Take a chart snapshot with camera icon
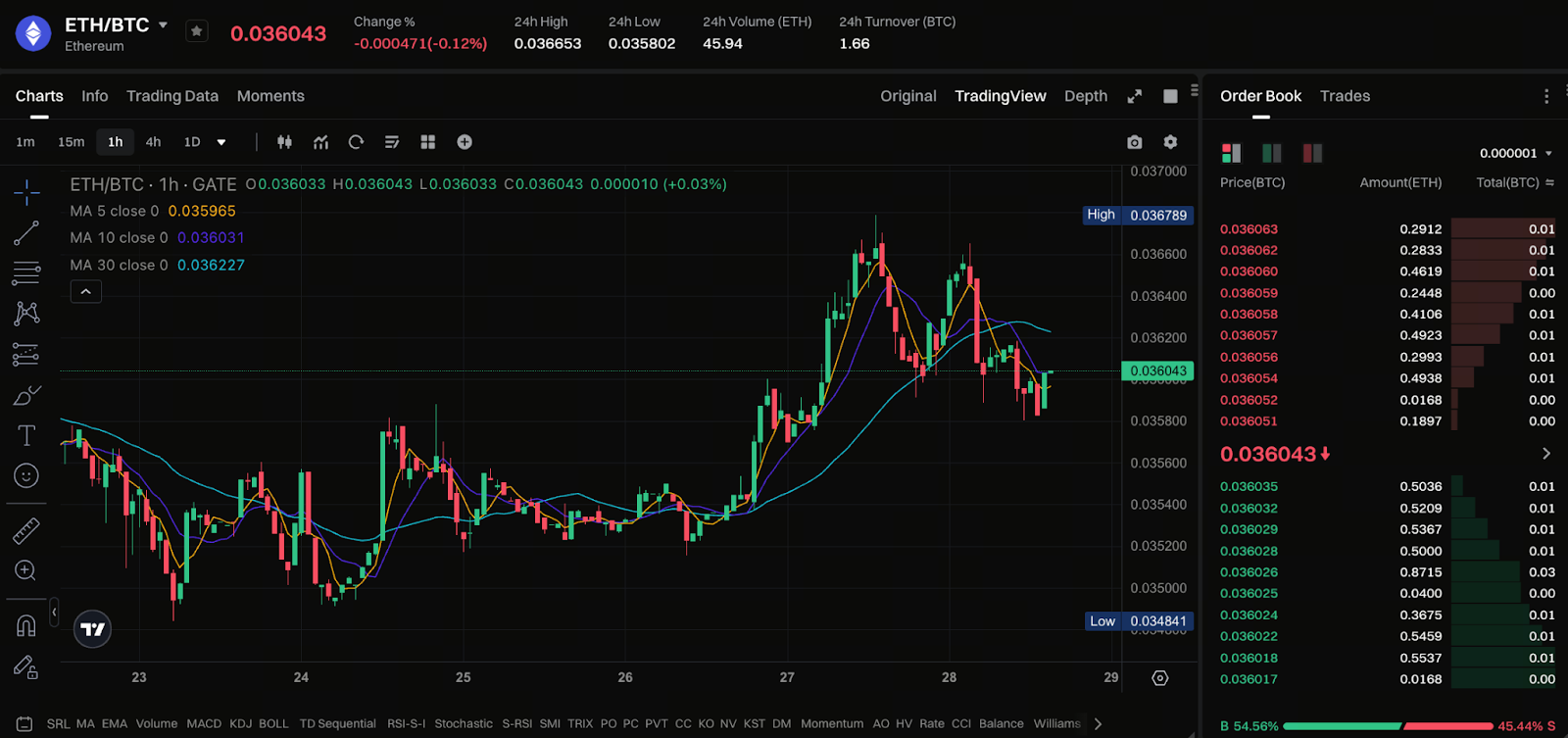This screenshot has height=738, width=1568. coord(1134,142)
